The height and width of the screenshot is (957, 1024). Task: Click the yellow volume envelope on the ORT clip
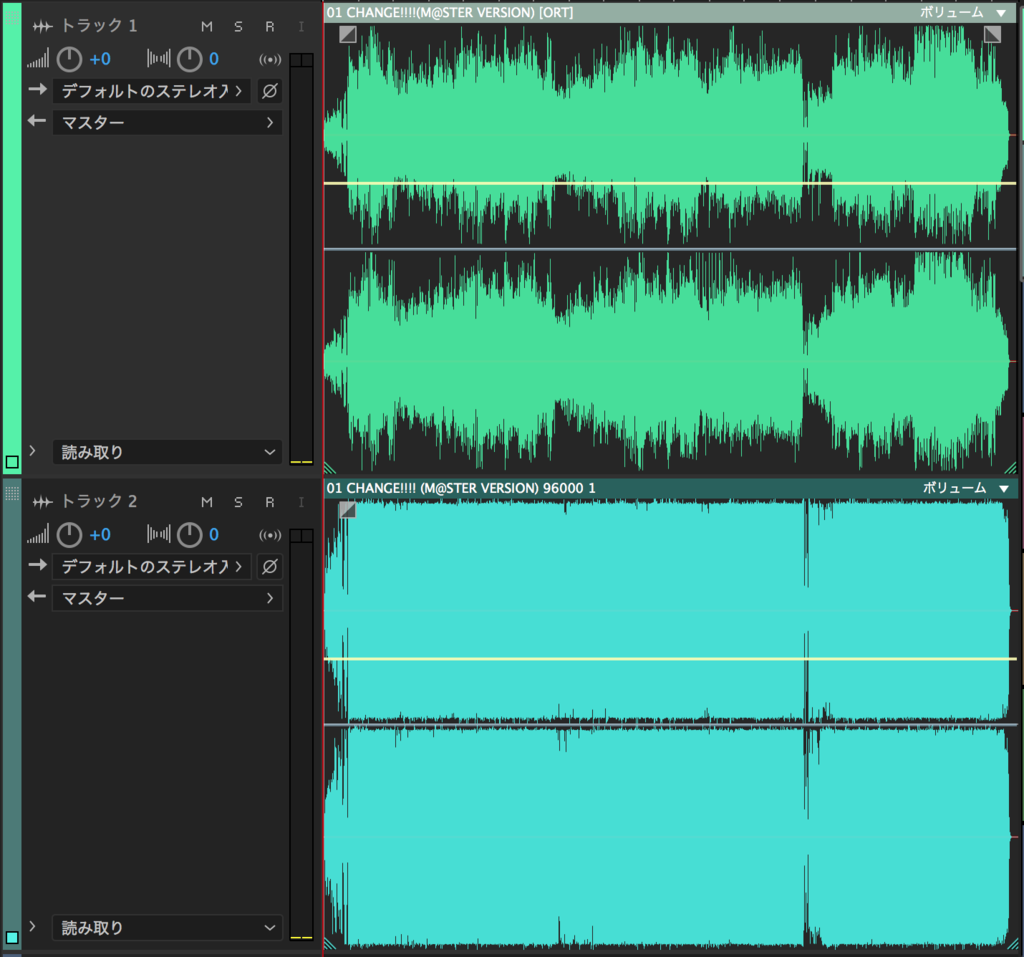coord(670,184)
